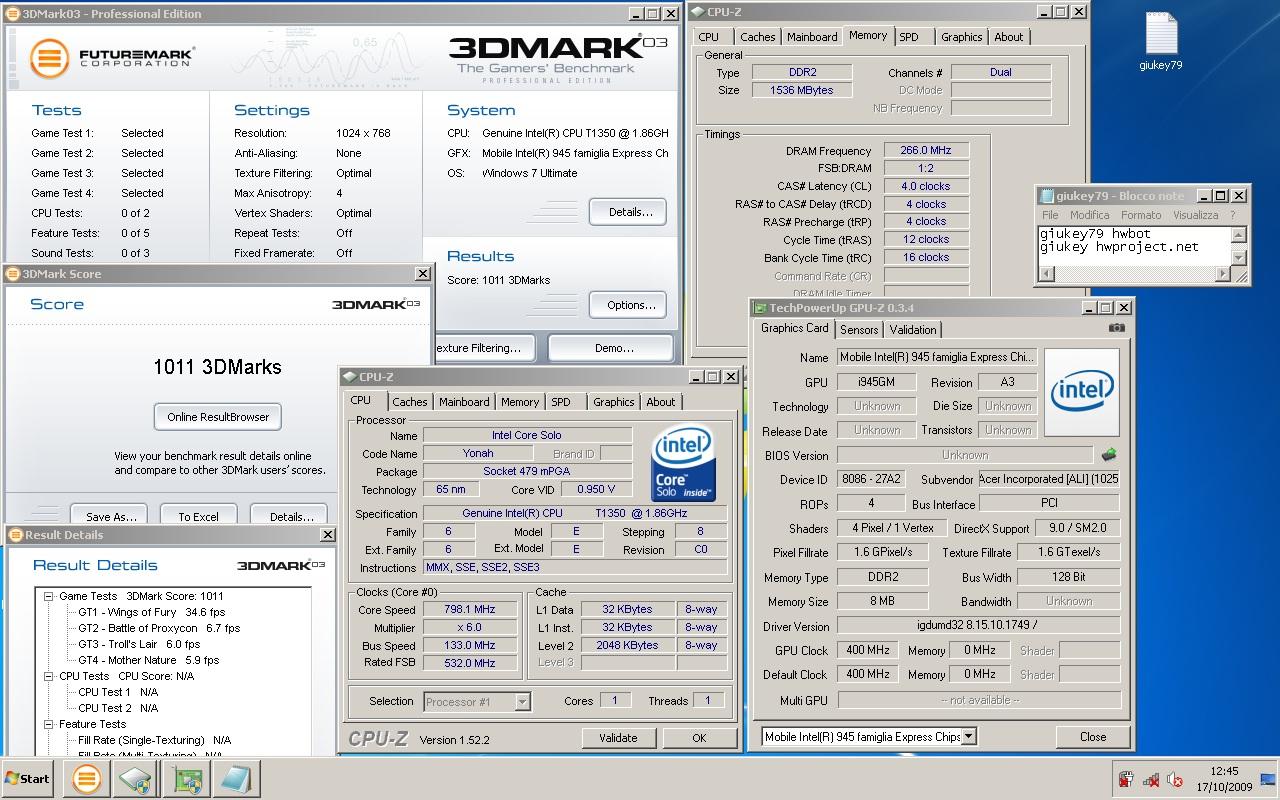Select GT2 - Battle of Proxycon tree row

coord(159,628)
